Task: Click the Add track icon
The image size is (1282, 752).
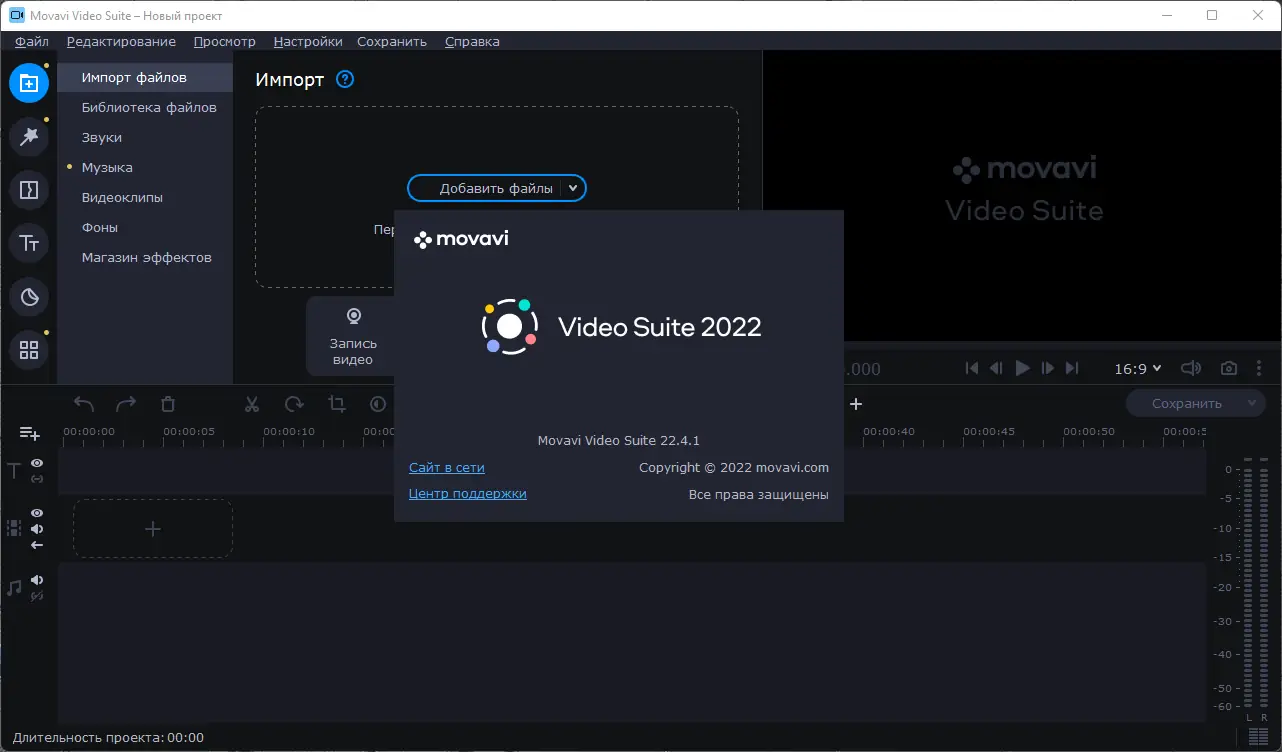Action: pos(30,433)
